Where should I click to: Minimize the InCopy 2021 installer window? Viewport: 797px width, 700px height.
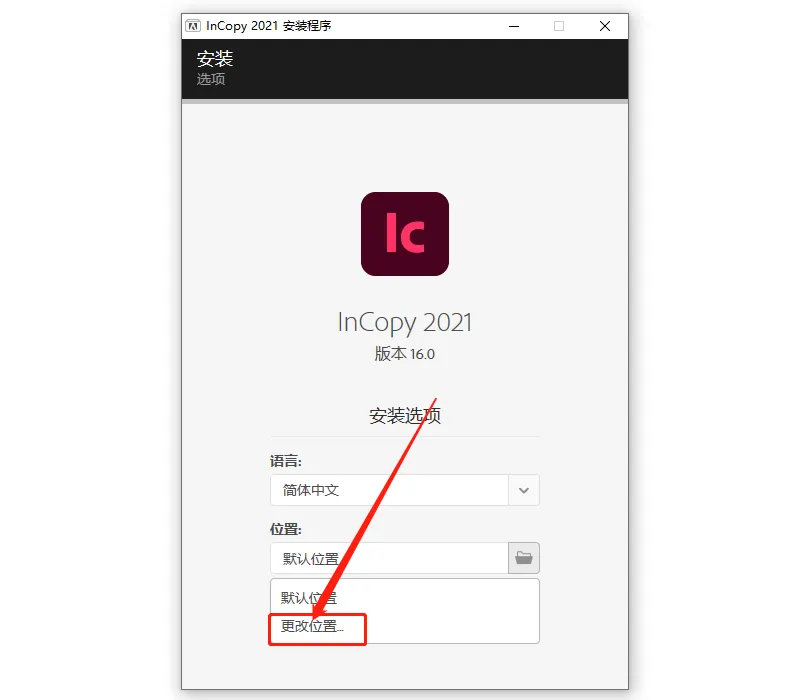click(514, 26)
